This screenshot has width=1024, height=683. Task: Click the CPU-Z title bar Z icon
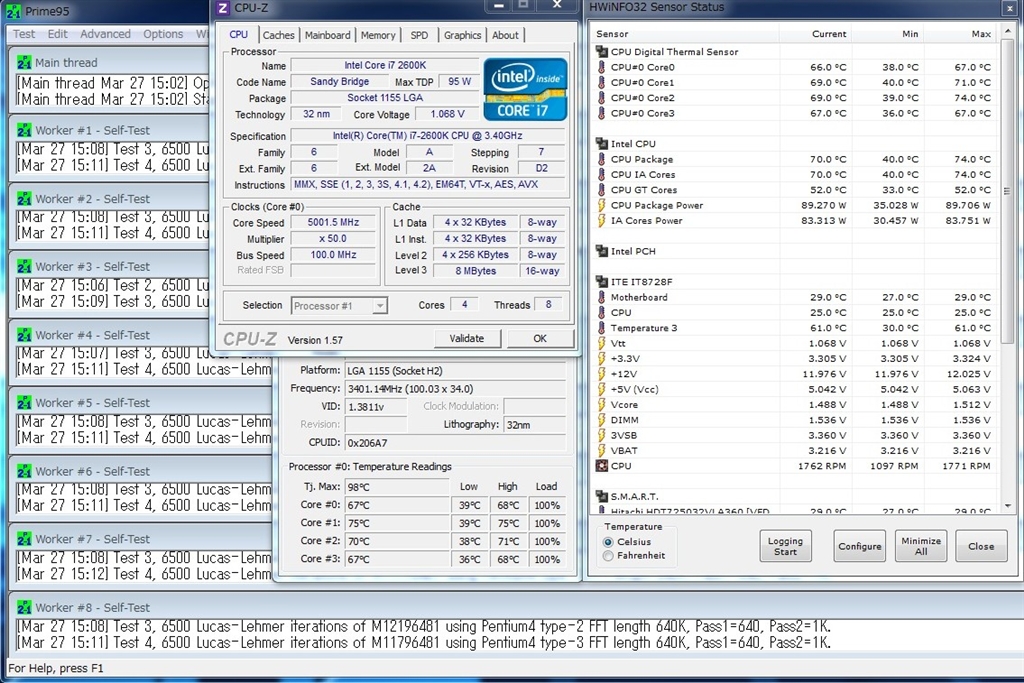click(223, 8)
